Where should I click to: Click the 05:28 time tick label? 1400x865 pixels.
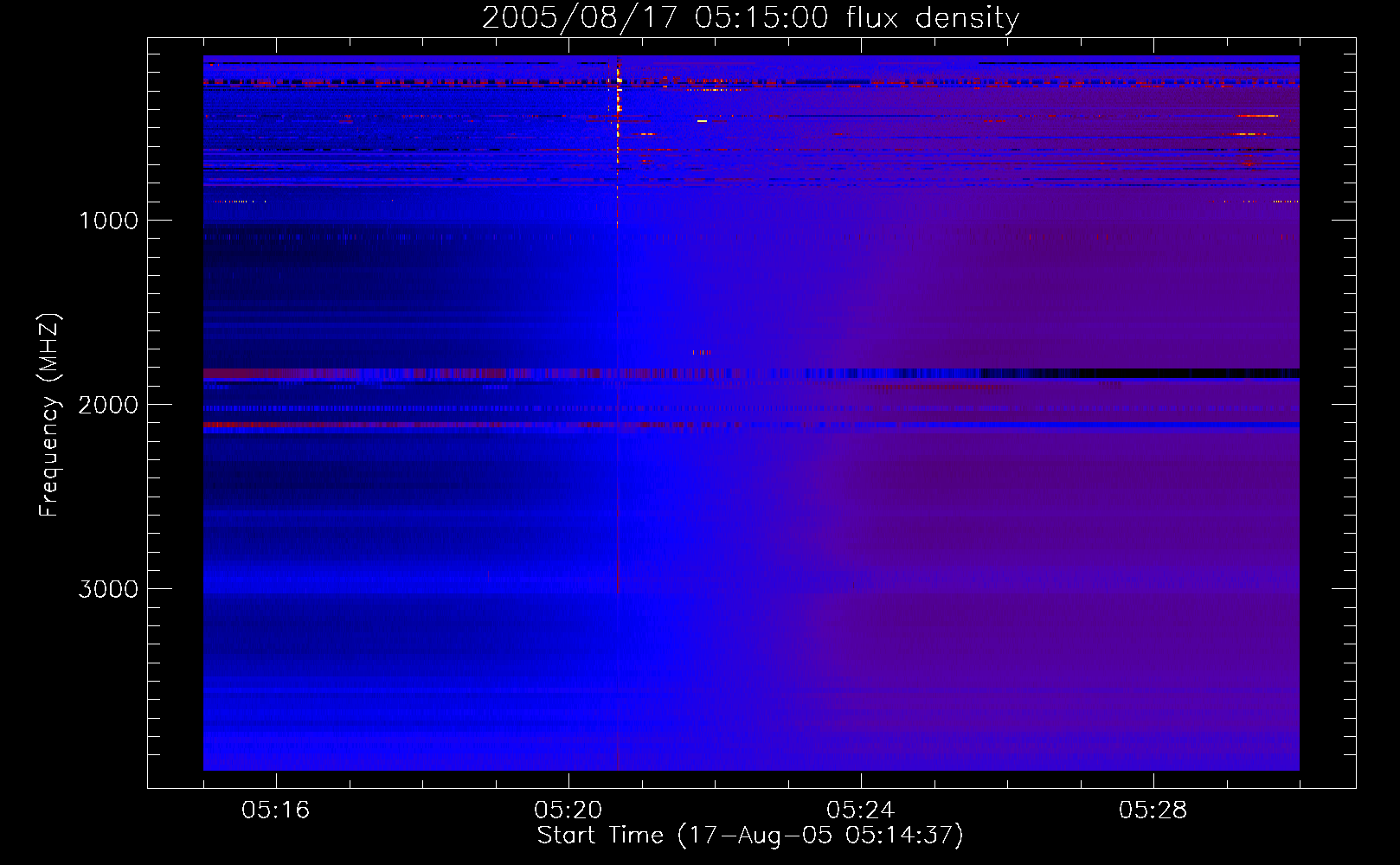(x=1153, y=811)
